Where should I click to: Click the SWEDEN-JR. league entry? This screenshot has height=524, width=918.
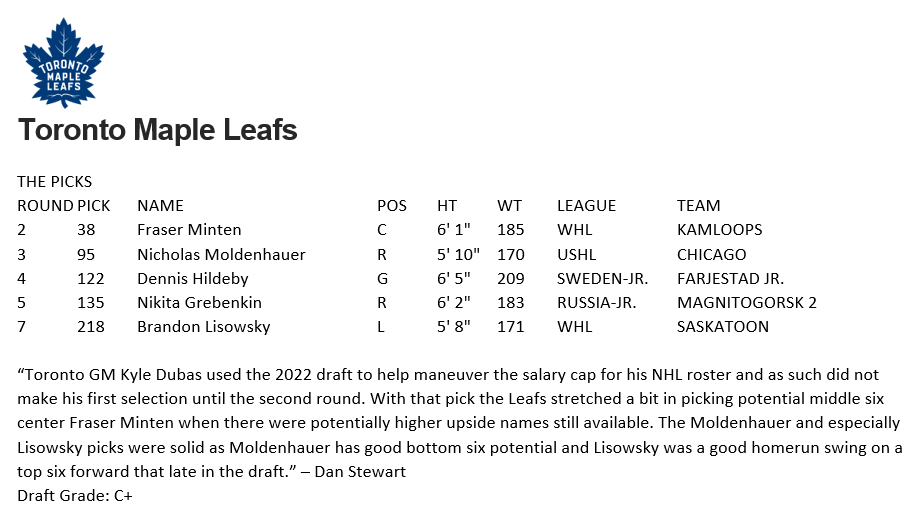pyautogui.click(x=602, y=279)
